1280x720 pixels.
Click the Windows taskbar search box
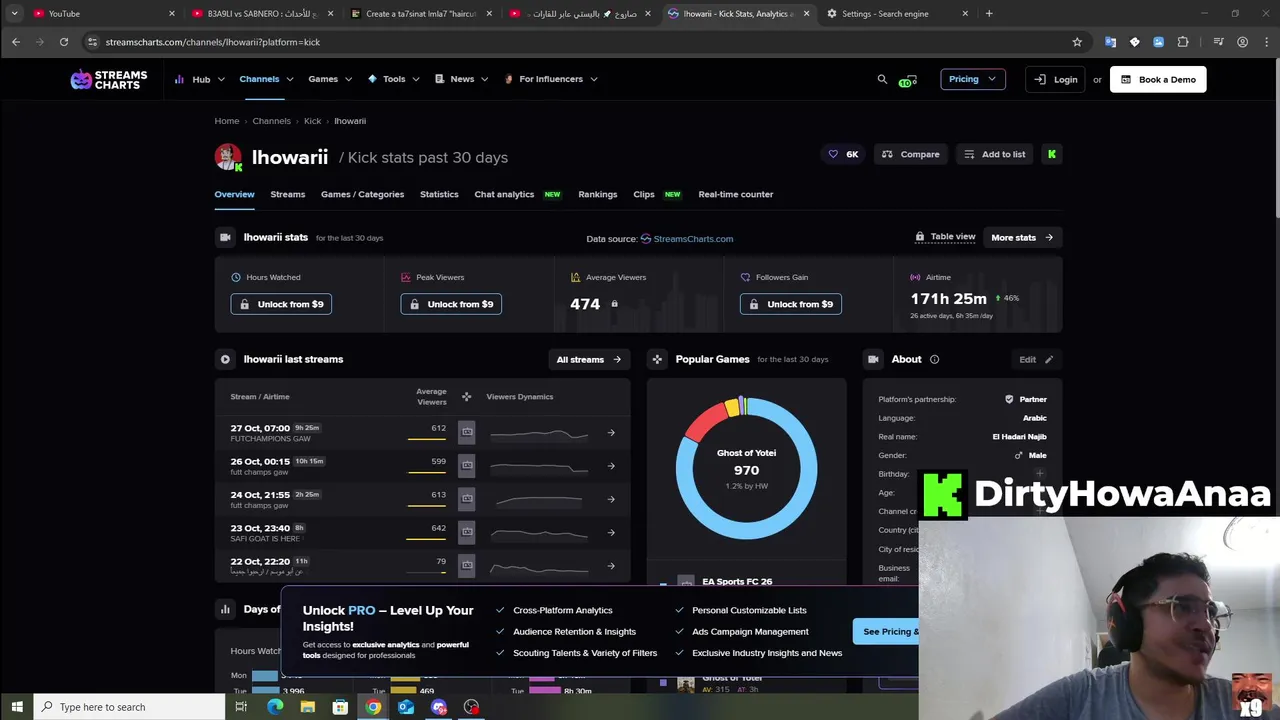pyautogui.click(x=127, y=707)
